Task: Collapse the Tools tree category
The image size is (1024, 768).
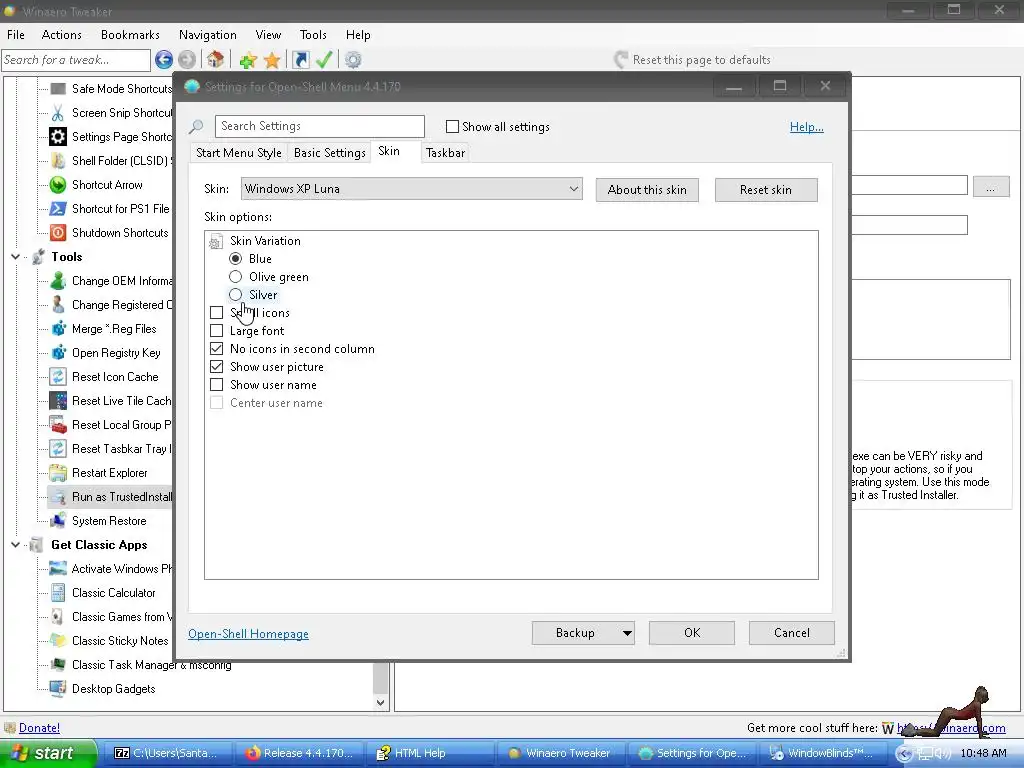Action: tap(15, 257)
